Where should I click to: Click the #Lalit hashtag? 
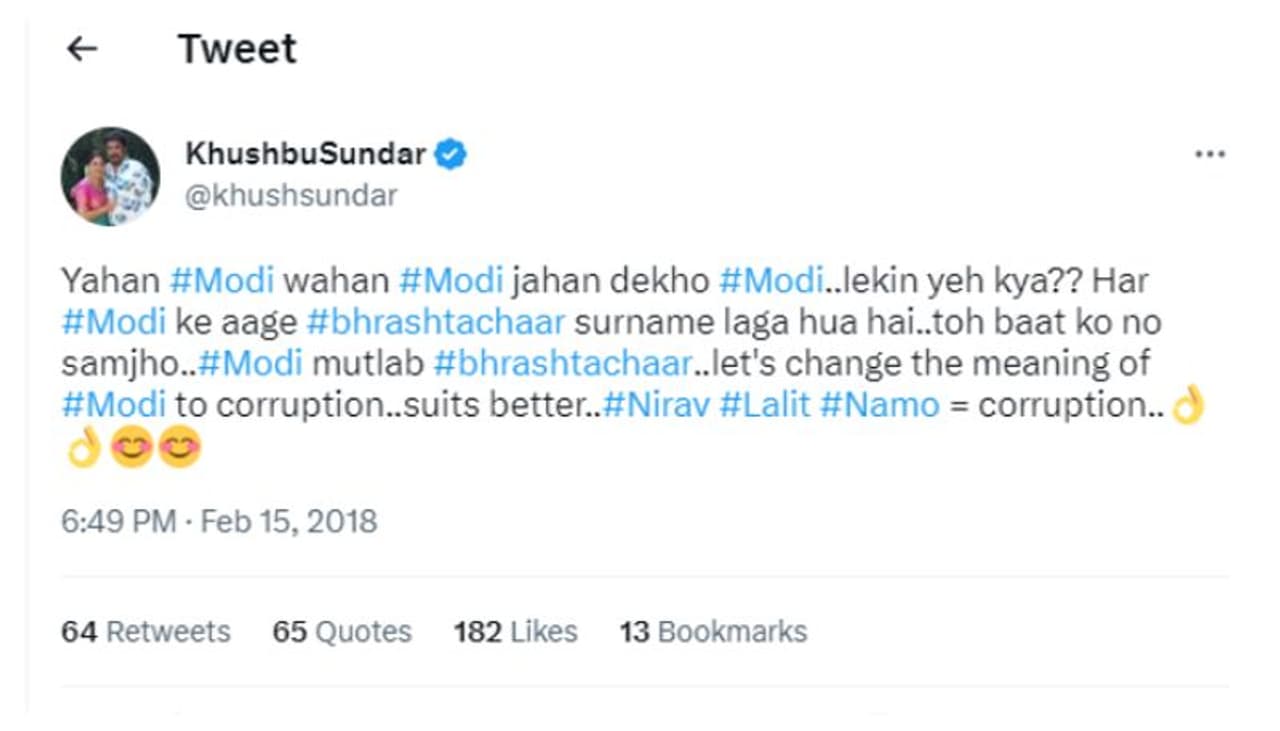coord(764,405)
